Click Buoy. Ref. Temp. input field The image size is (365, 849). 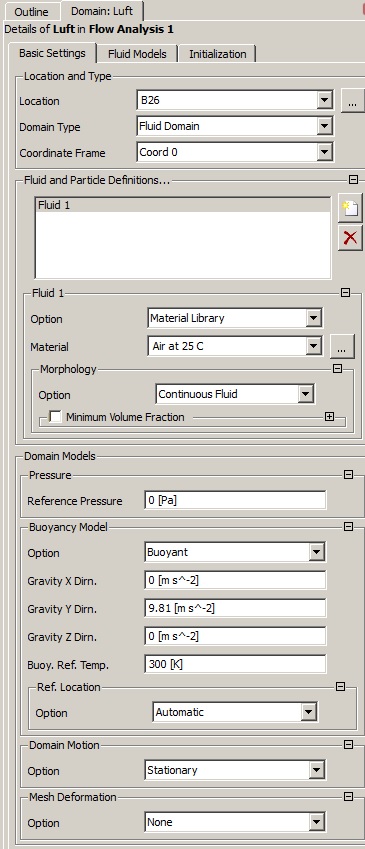[235, 664]
